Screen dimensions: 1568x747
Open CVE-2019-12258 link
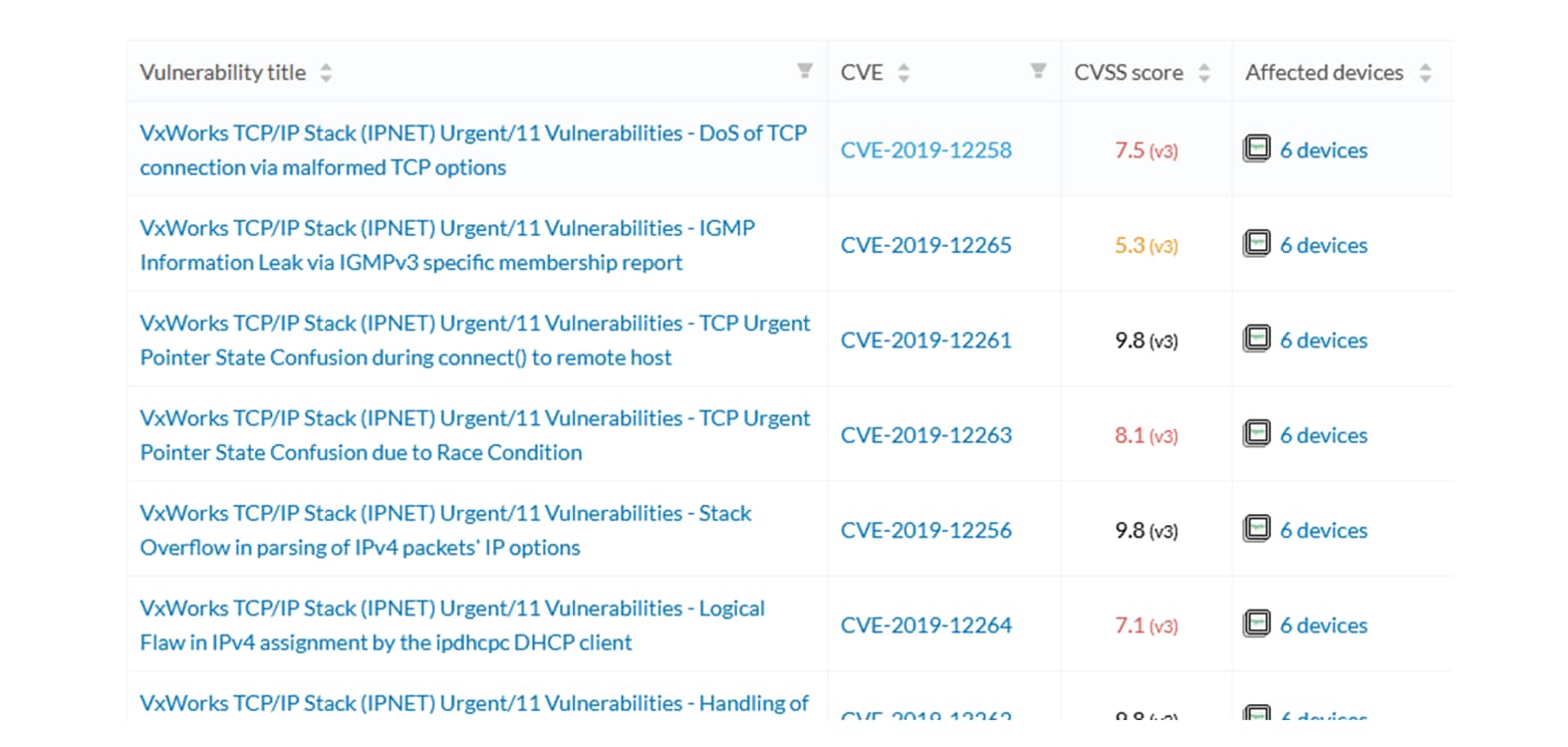(x=925, y=150)
